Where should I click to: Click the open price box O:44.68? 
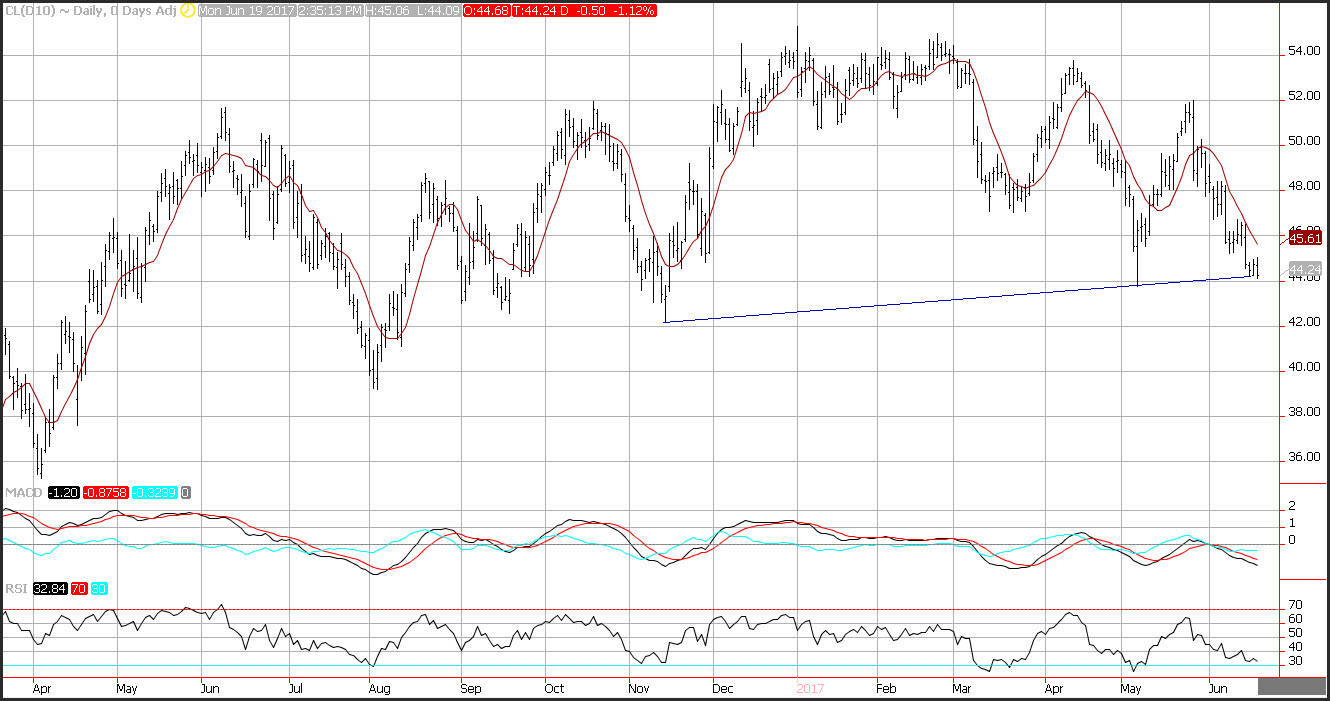(x=486, y=10)
